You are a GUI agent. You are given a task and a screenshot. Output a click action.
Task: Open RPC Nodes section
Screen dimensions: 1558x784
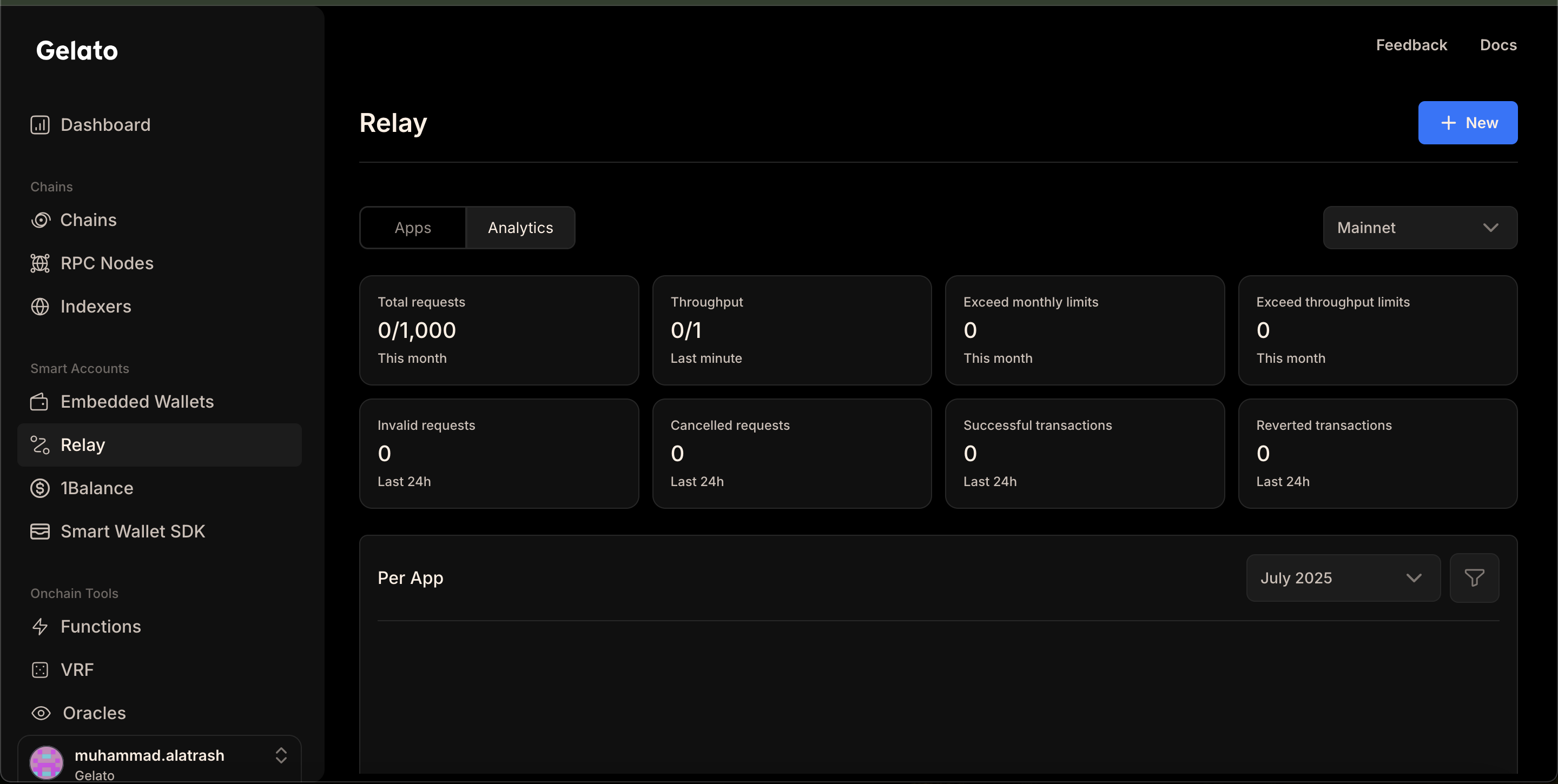coord(160,263)
